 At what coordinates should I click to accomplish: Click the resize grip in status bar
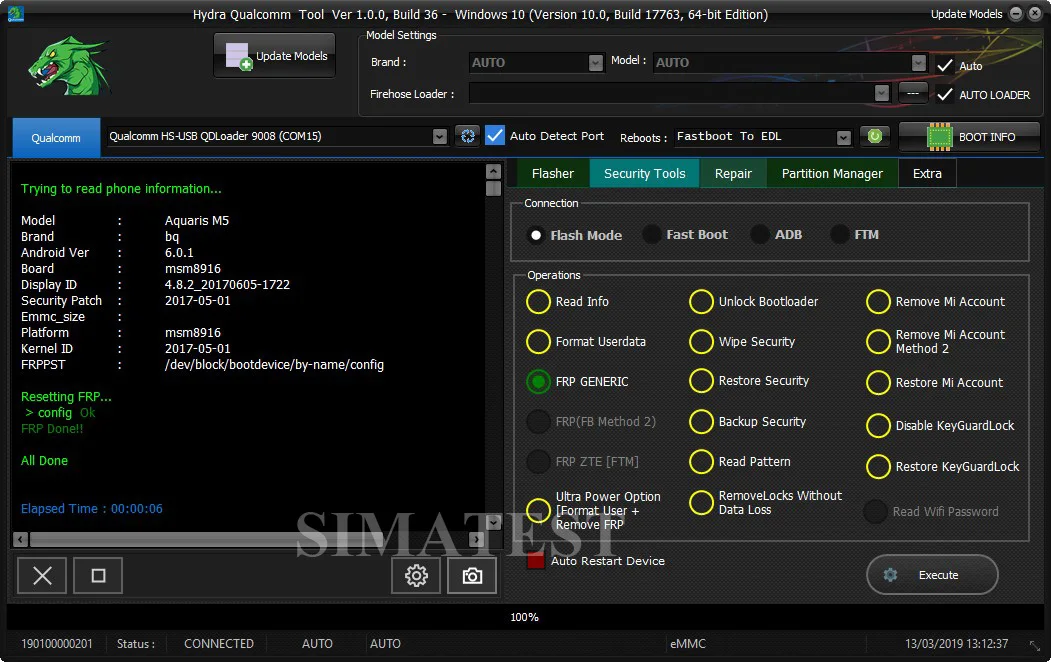point(1035,645)
